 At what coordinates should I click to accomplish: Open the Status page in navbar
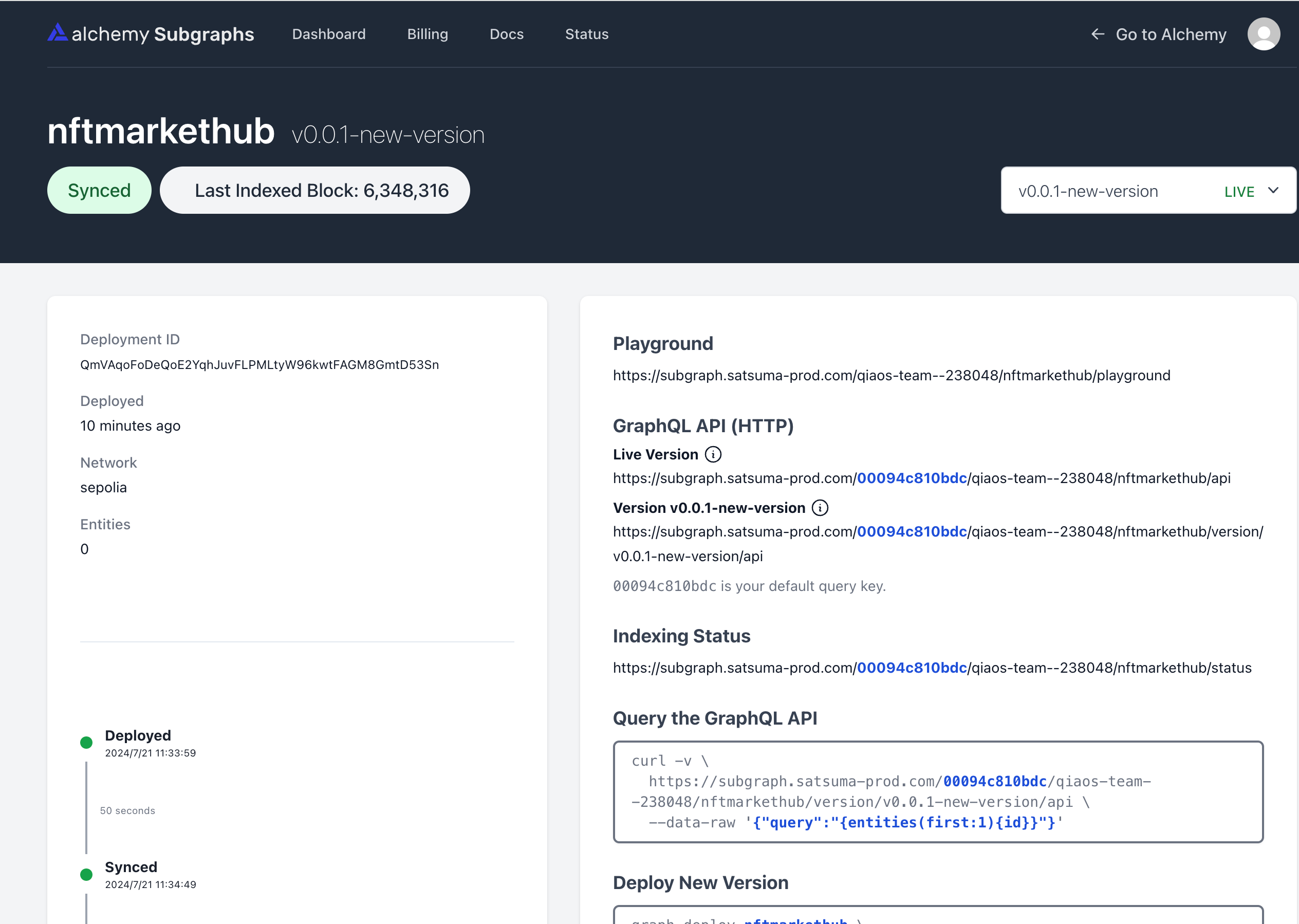[x=587, y=34]
